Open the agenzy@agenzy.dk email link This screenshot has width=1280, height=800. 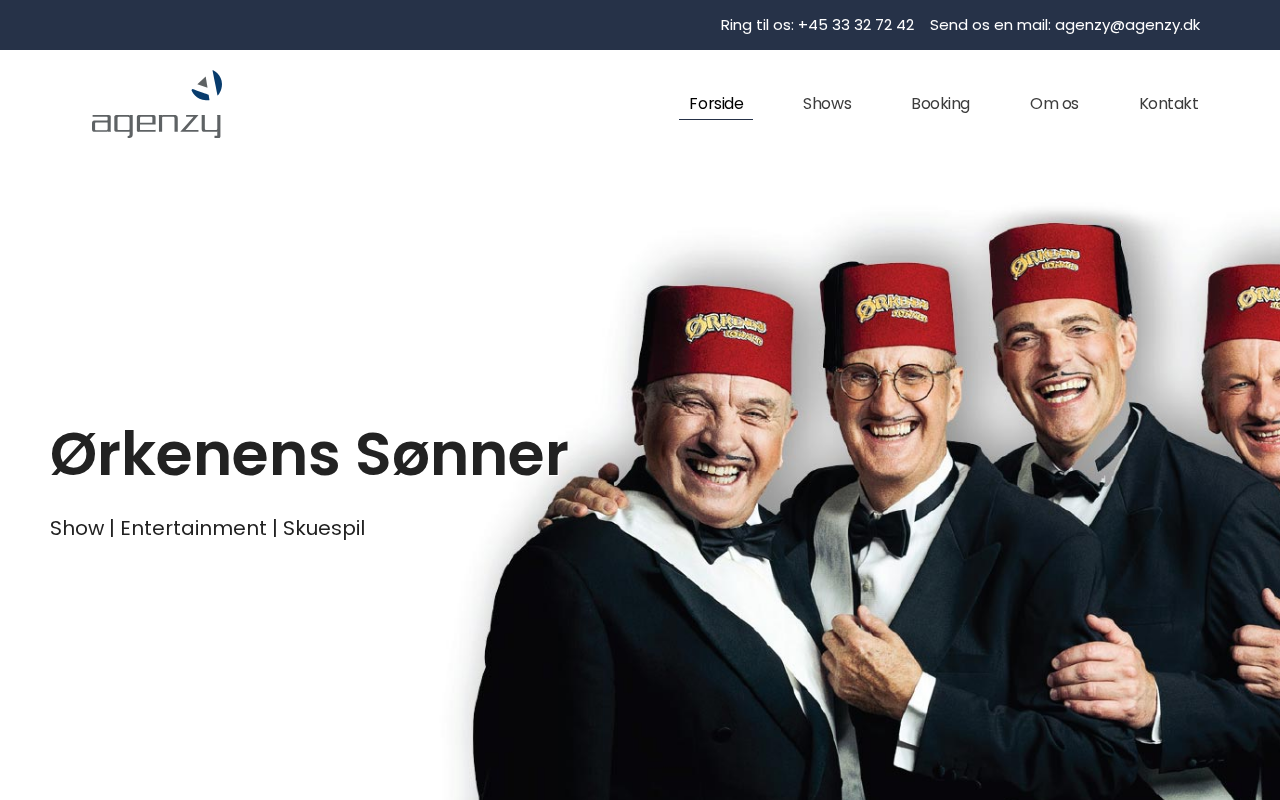(1127, 25)
